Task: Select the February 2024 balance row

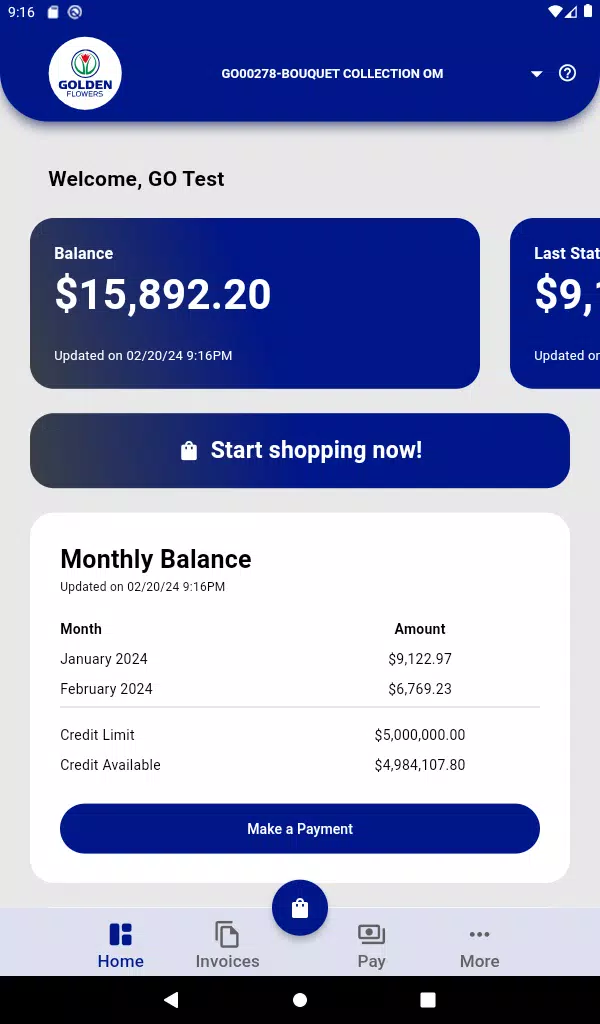Action: point(300,689)
